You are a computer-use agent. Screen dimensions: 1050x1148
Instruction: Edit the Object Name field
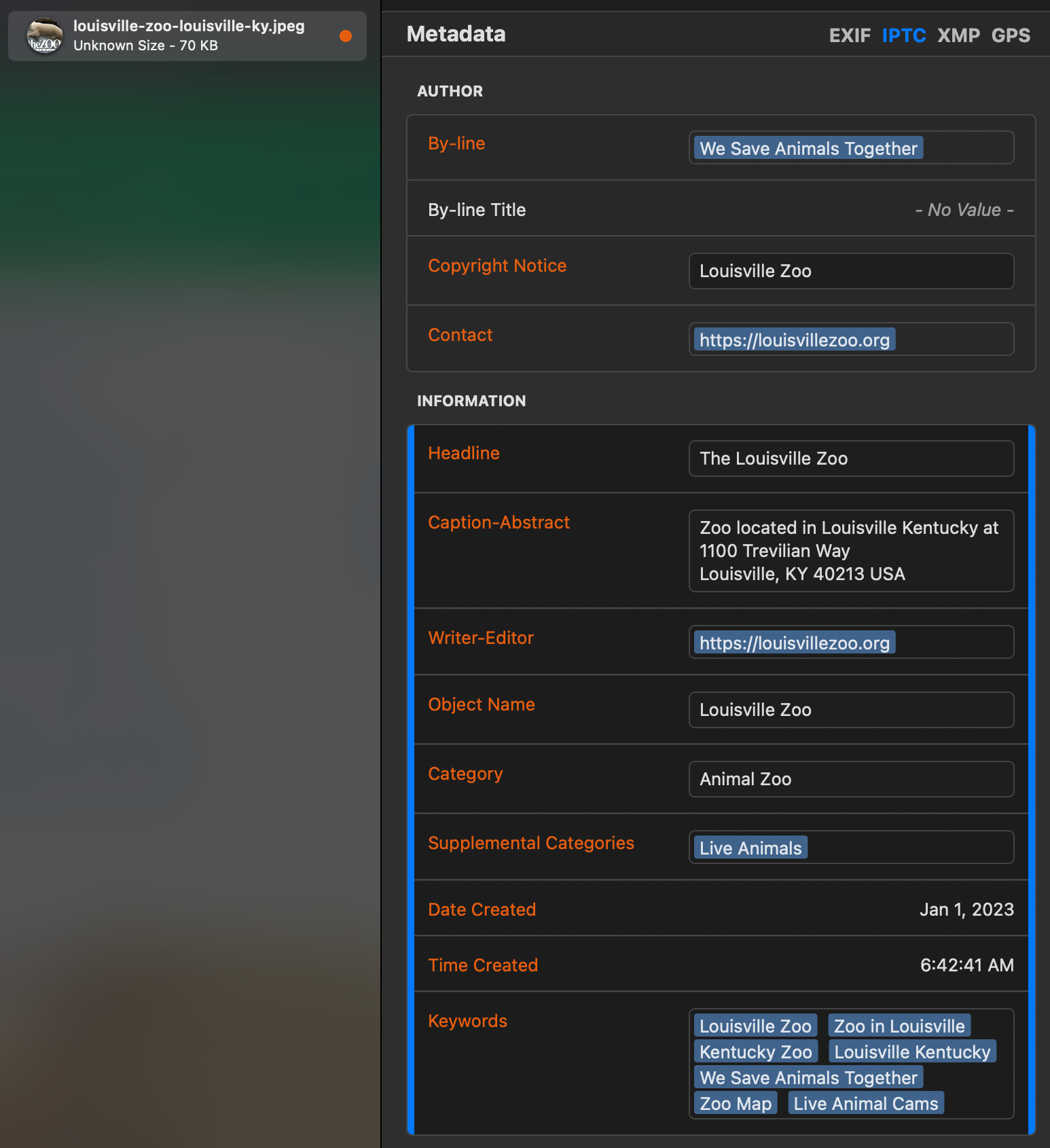click(852, 710)
